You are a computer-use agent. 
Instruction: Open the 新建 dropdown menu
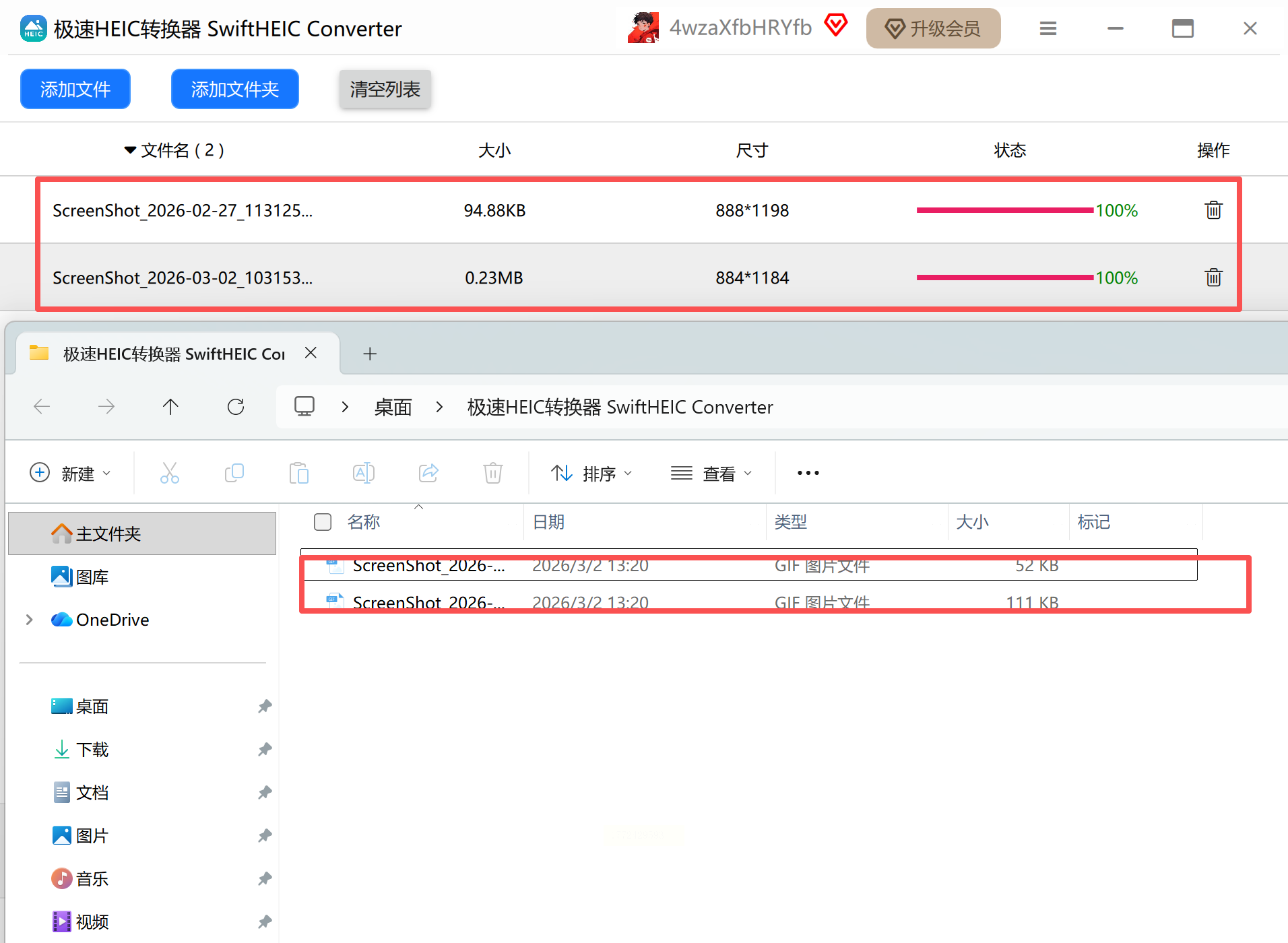tap(71, 474)
